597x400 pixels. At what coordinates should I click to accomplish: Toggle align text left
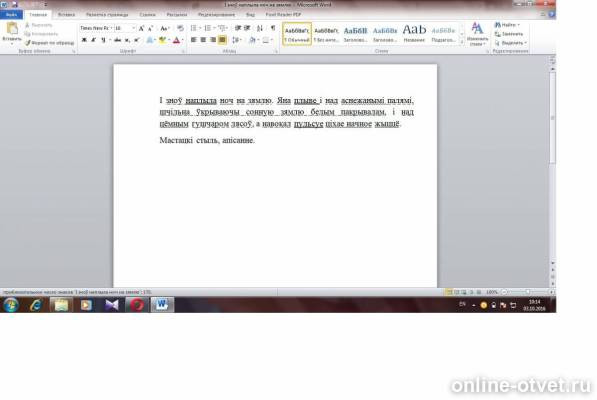coord(193,40)
